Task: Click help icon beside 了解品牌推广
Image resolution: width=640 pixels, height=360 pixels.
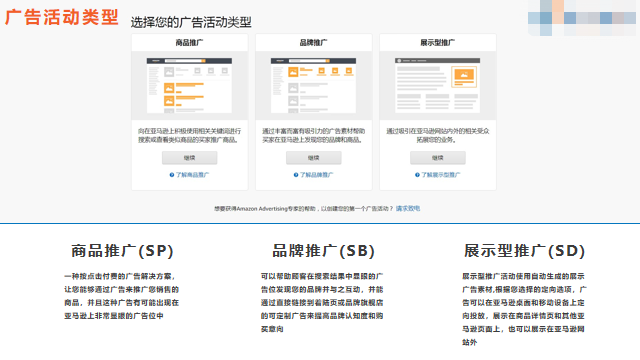Action: coord(296,175)
